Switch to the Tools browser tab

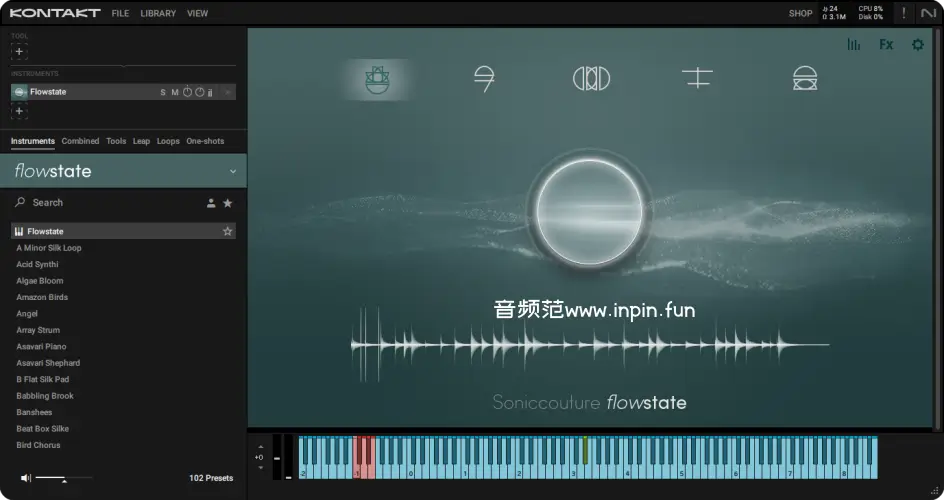tap(116, 141)
